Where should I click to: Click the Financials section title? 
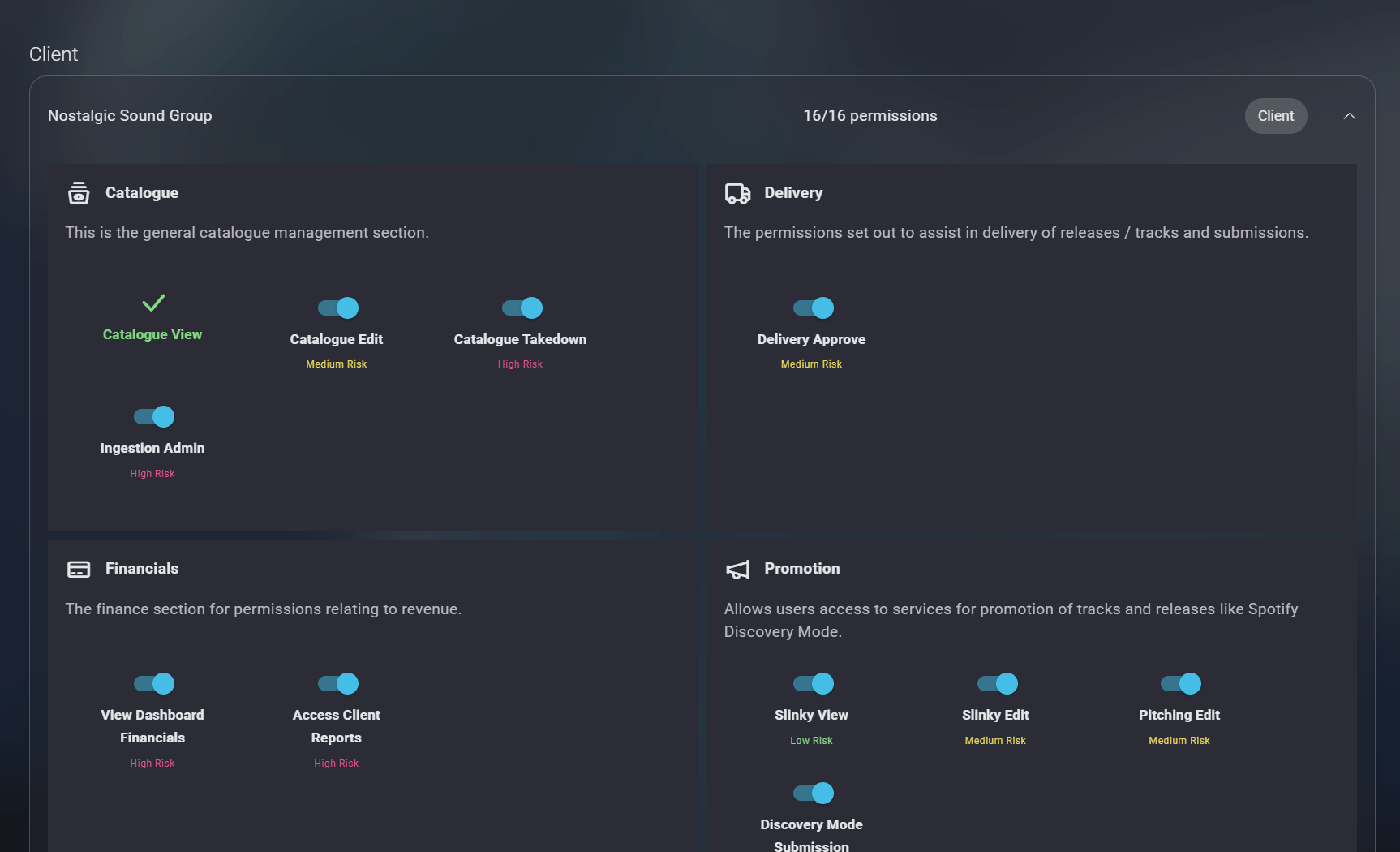(x=142, y=568)
